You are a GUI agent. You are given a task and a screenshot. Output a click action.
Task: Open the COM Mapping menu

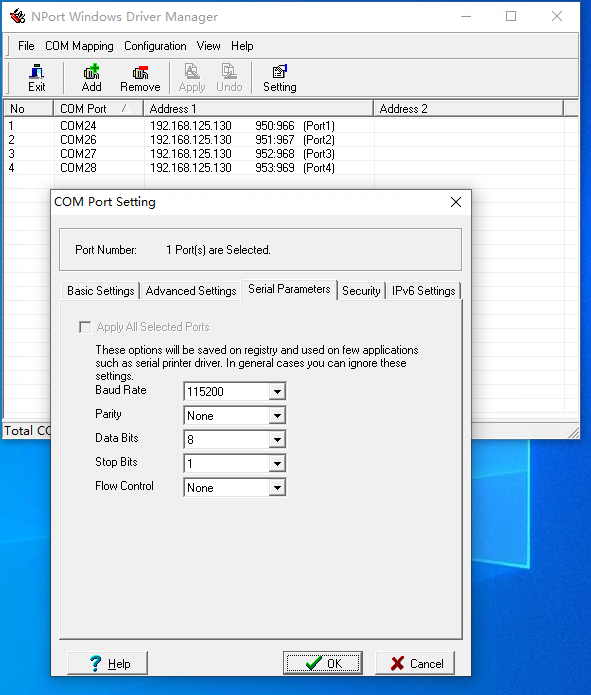coord(79,46)
